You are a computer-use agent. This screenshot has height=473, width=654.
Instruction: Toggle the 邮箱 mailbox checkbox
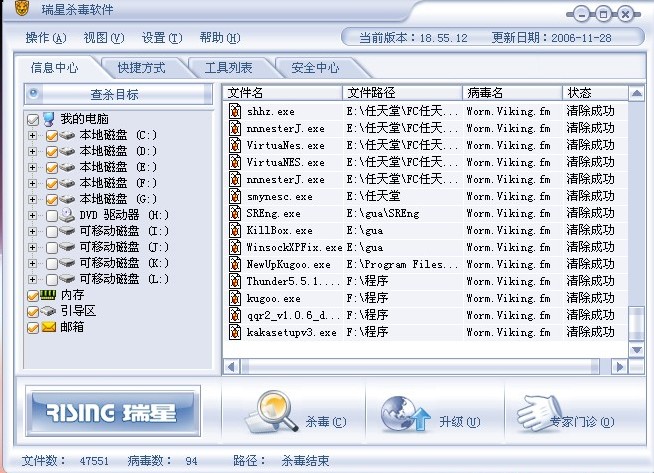click(33, 328)
